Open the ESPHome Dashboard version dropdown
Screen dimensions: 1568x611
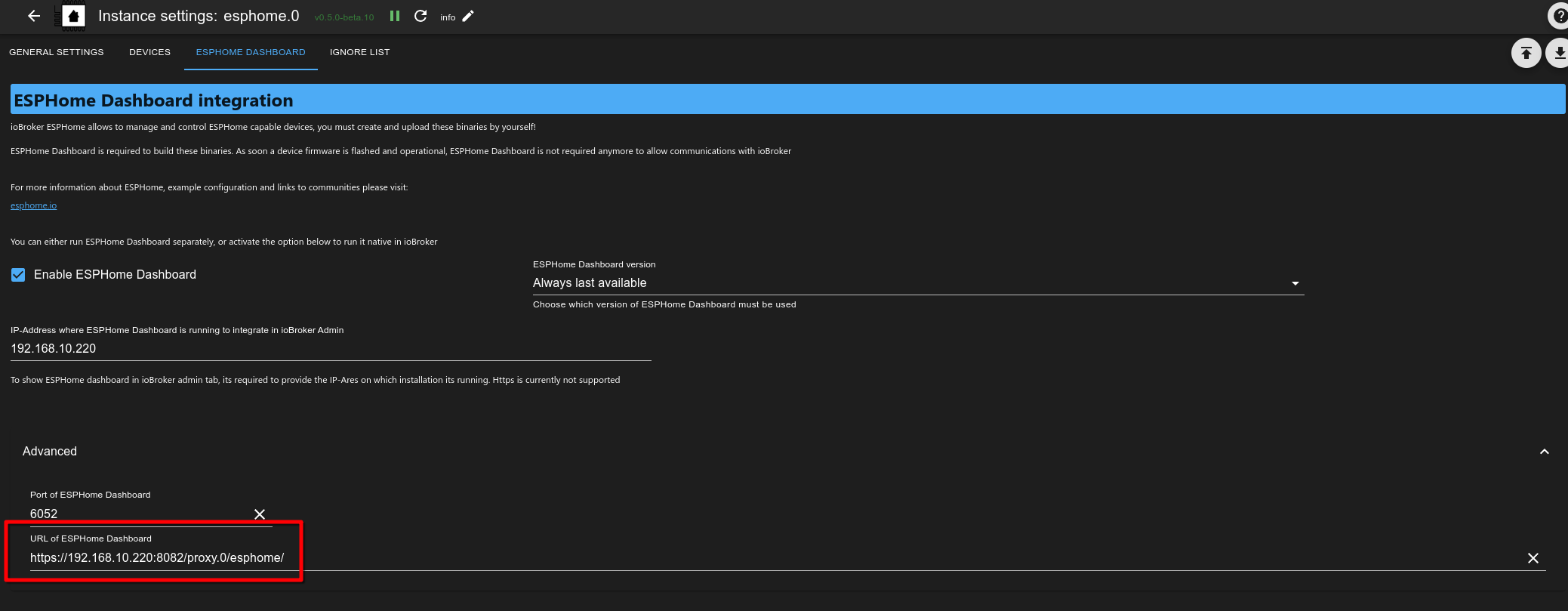click(x=918, y=283)
